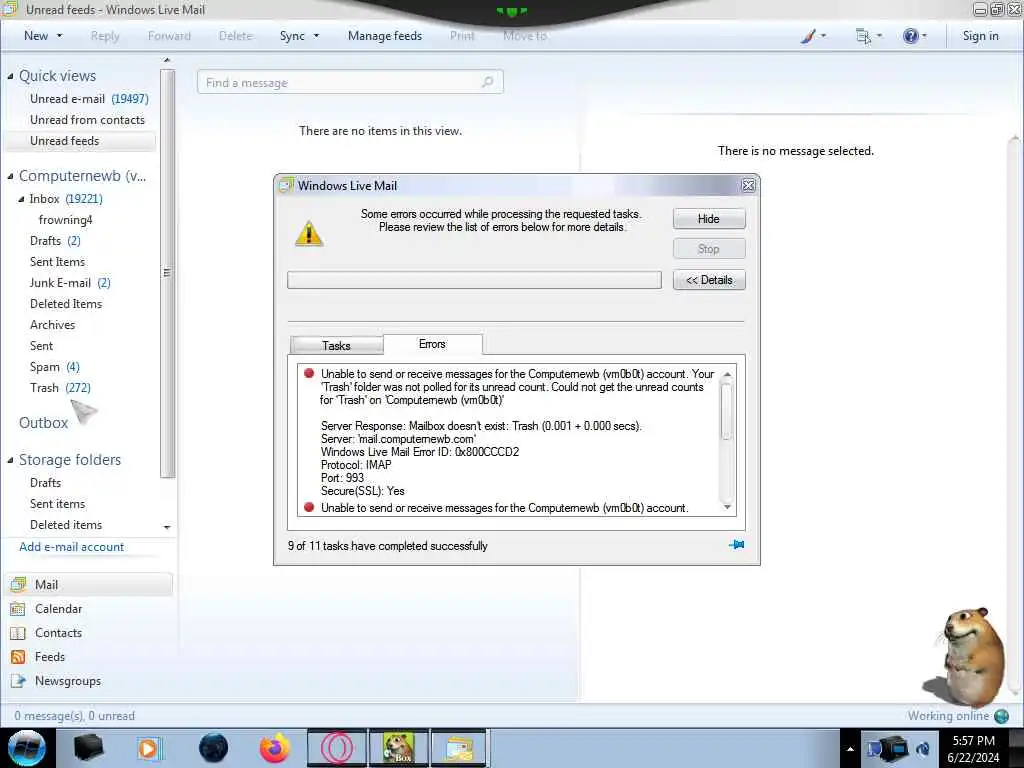Click the Mail envelope icon
The height and width of the screenshot is (768, 1024).
coord(18,584)
